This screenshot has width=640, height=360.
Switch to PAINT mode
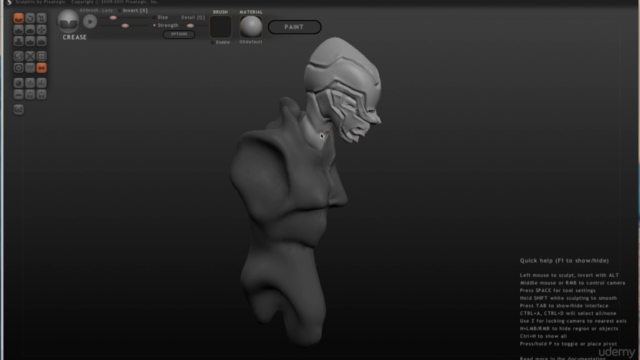pyautogui.click(x=294, y=27)
